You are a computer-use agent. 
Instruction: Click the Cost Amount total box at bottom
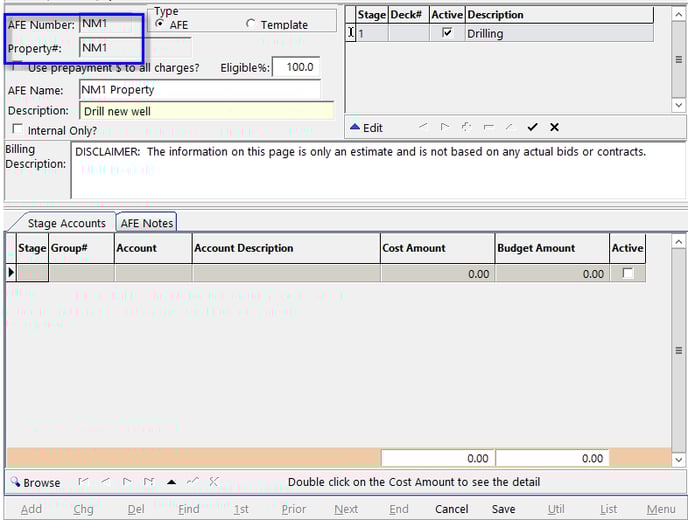[x=437, y=458]
